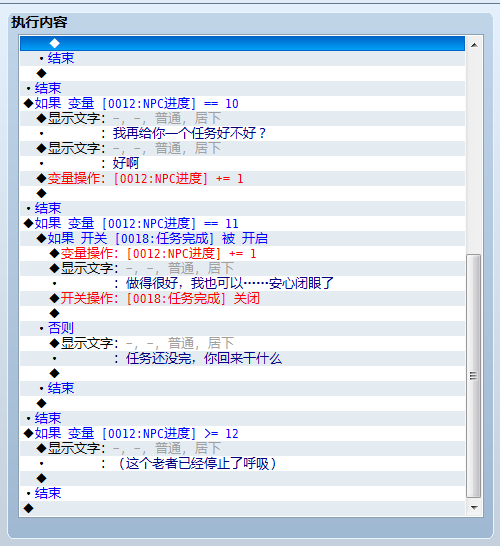This screenshot has width=500, height=546.
Task: Select the indented 结束 row below 任务还没完
Action: (242, 388)
